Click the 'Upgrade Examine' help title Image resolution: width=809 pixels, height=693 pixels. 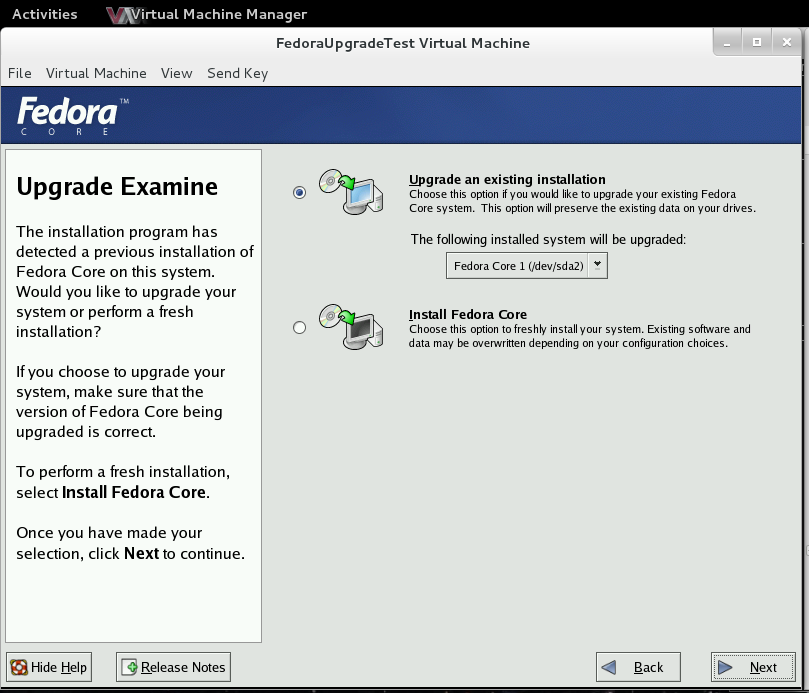pyautogui.click(x=117, y=186)
